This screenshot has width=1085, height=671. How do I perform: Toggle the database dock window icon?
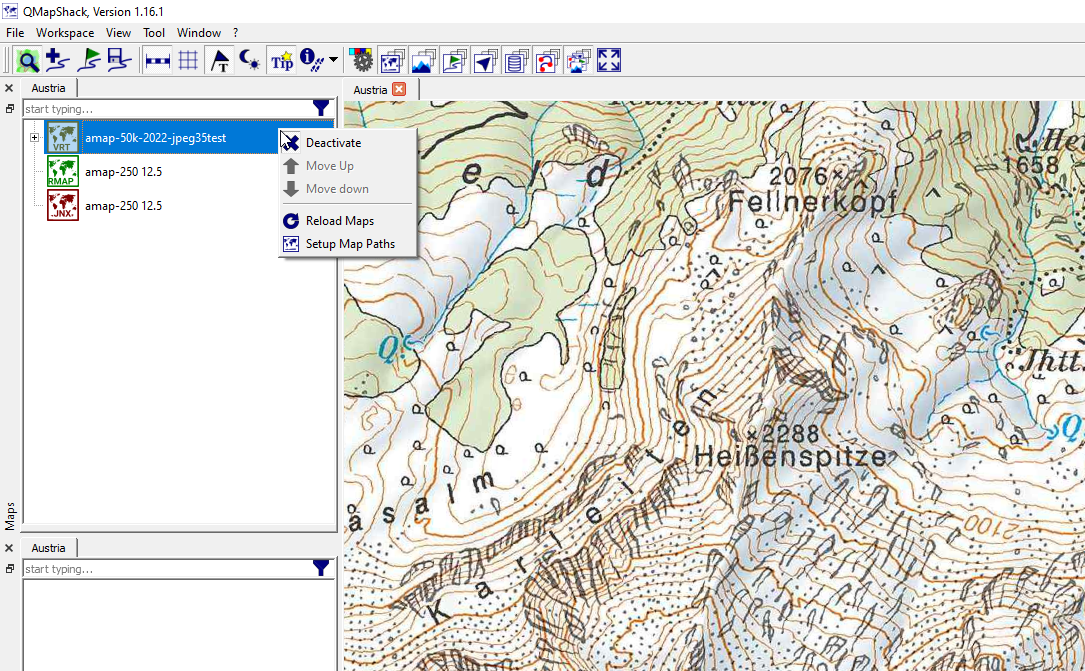[x=516, y=61]
